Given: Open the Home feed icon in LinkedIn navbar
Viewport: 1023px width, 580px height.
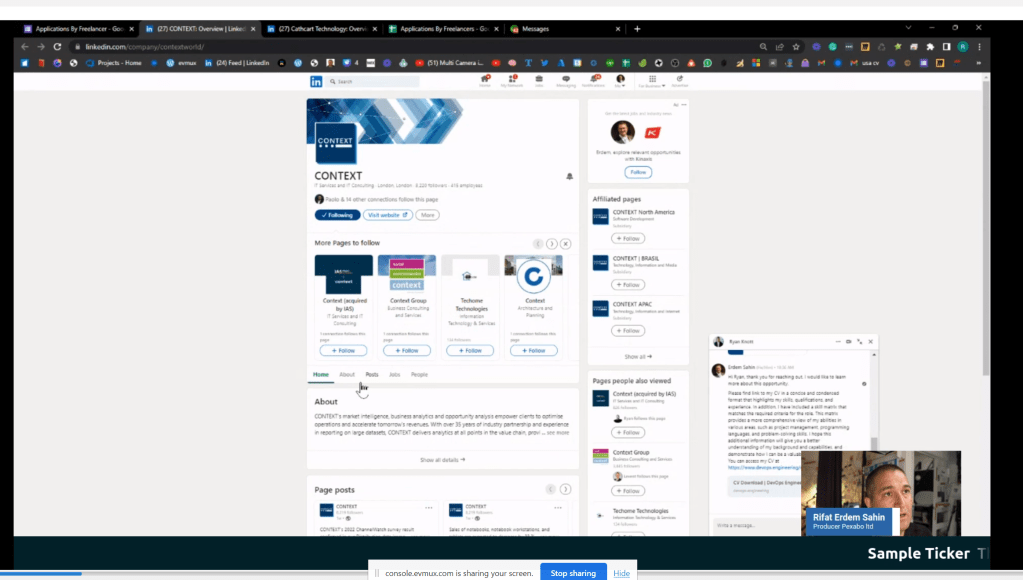Looking at the screenshot, I should (485, 81).
